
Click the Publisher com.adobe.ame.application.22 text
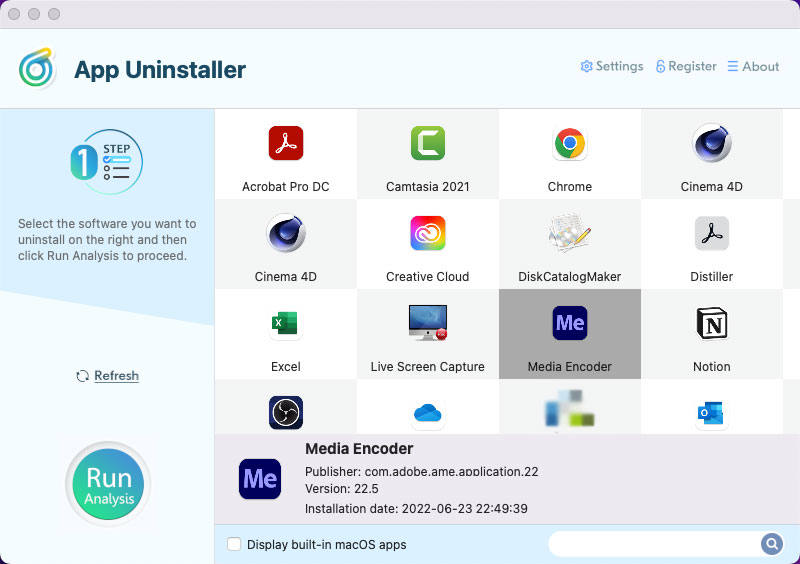[x=421, y=471]
